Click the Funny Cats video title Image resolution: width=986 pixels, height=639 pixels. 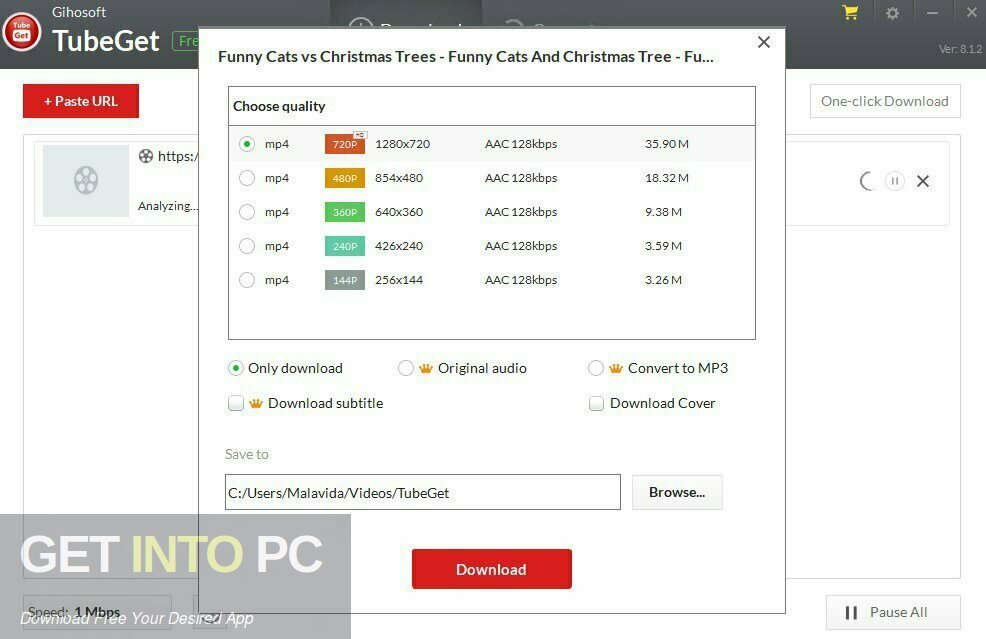point(466,57)
